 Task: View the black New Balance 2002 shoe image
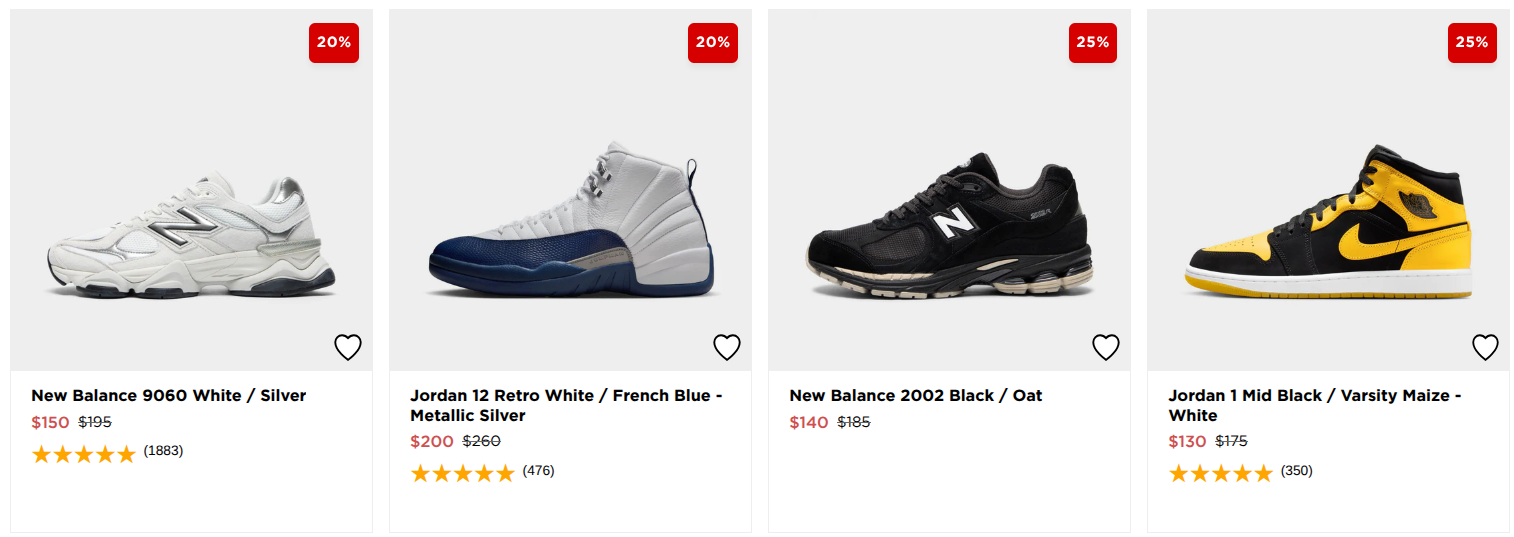click(950, 227)
